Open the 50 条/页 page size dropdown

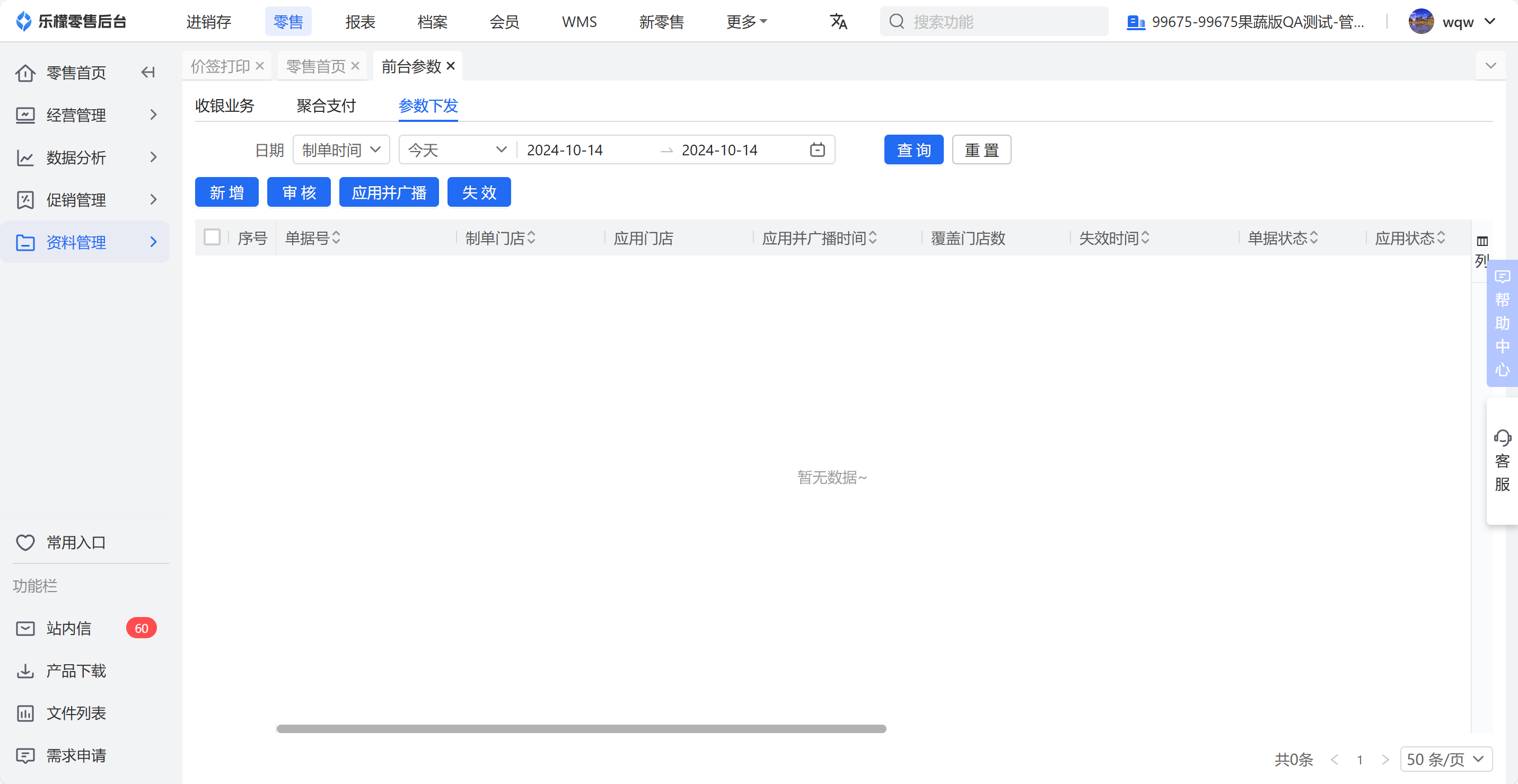(x=1446, y=759)
